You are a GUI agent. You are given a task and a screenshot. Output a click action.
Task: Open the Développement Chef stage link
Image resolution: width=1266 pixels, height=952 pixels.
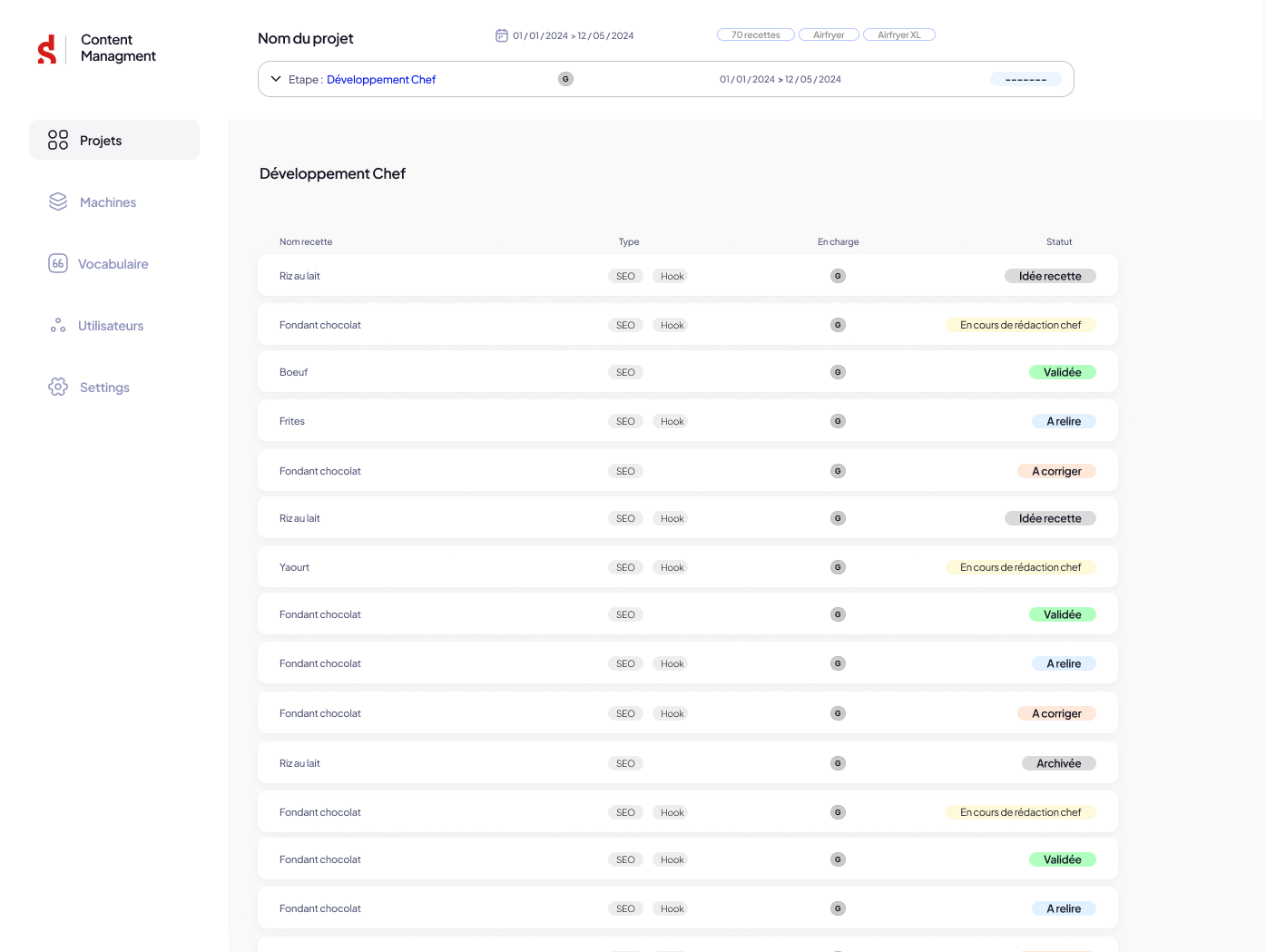(x=381, y=80)
